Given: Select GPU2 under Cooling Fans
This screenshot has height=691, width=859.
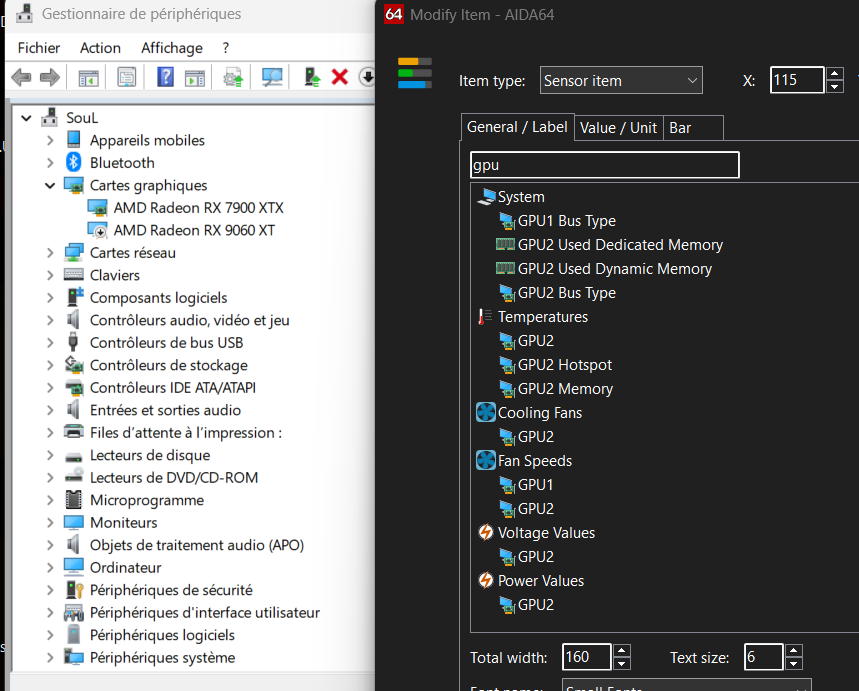Looking at the screenshot, I should (536, 436).
